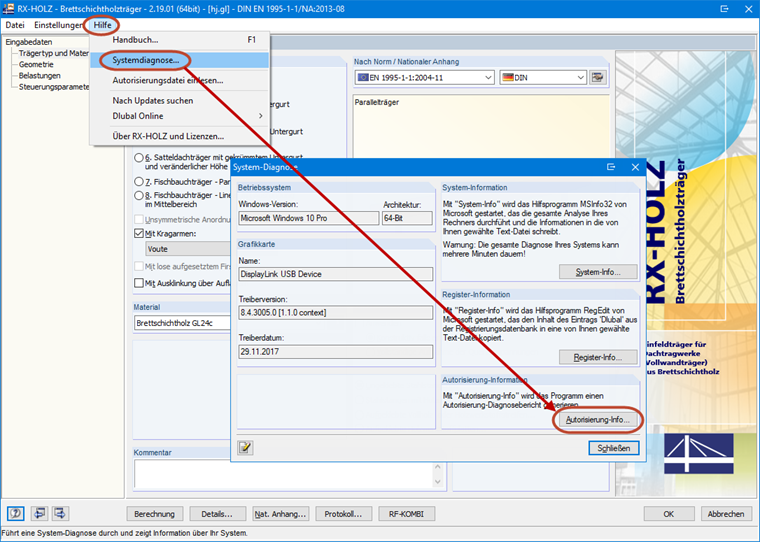Viewport: 760px width, 542px height.
Task: Choose Systemdiagnose... menu entry
Action: (x=179, y=60)
